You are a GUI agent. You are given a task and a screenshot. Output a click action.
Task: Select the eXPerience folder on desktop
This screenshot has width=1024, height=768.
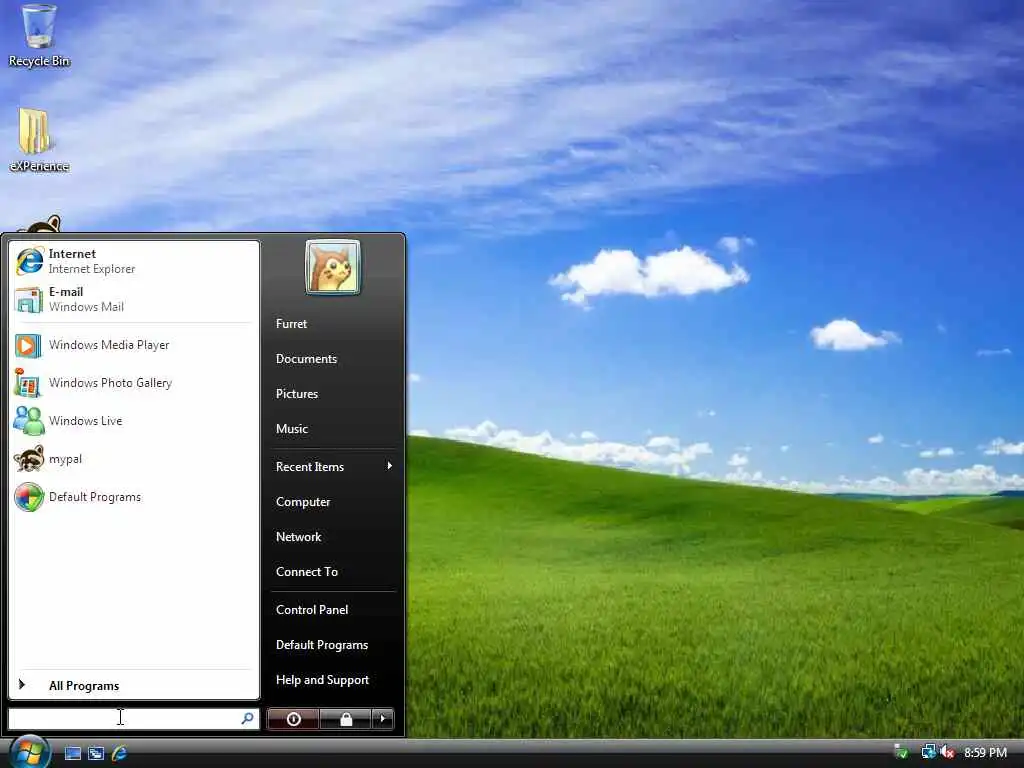[x=39, y=140]
